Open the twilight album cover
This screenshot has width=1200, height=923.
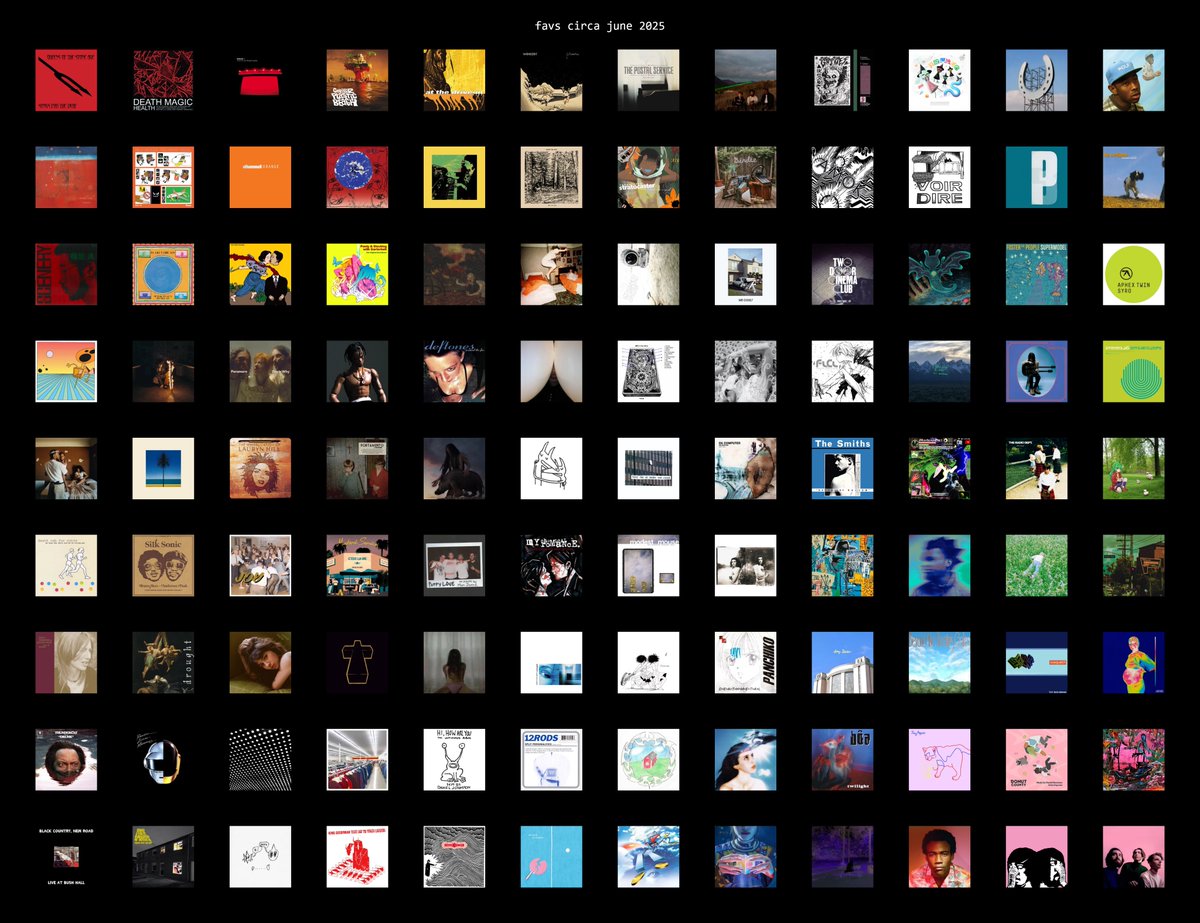(x=842, y=759)
